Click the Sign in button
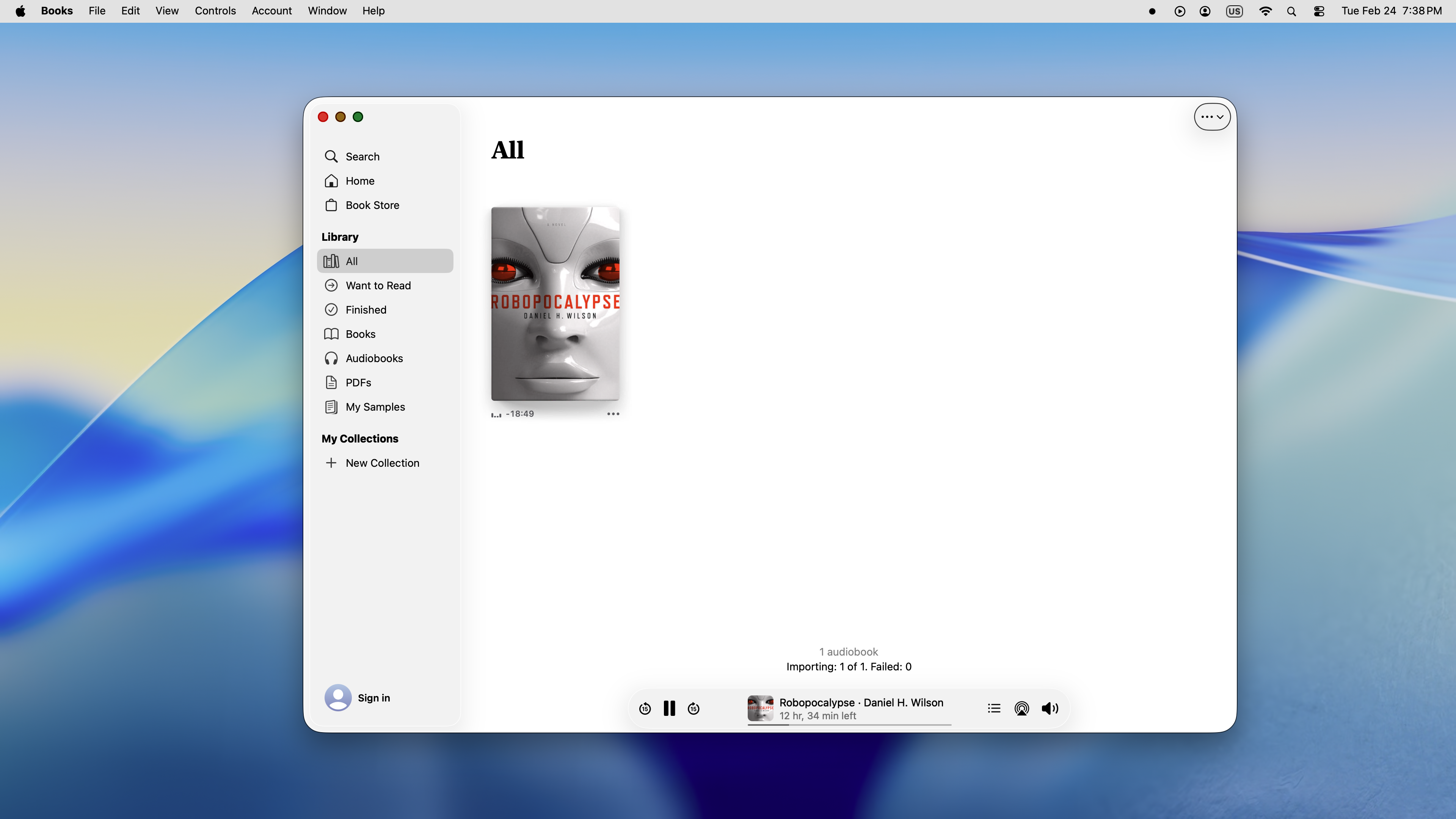1456x819 pixels. [374, 698]
